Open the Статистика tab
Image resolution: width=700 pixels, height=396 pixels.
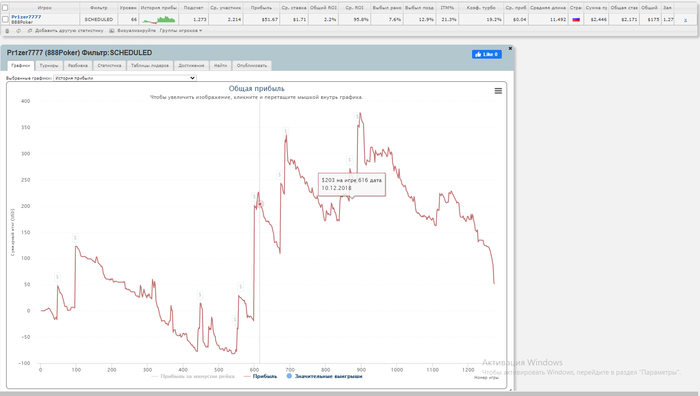[x=109, y=66]
